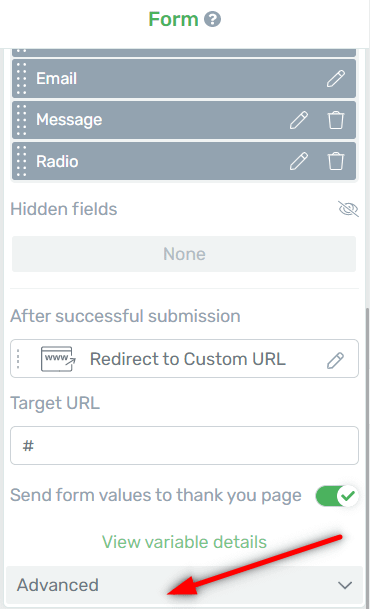This screenshot has height=609, width=370.
Task: Delete the Message field with trash icon
Action: 335,120
